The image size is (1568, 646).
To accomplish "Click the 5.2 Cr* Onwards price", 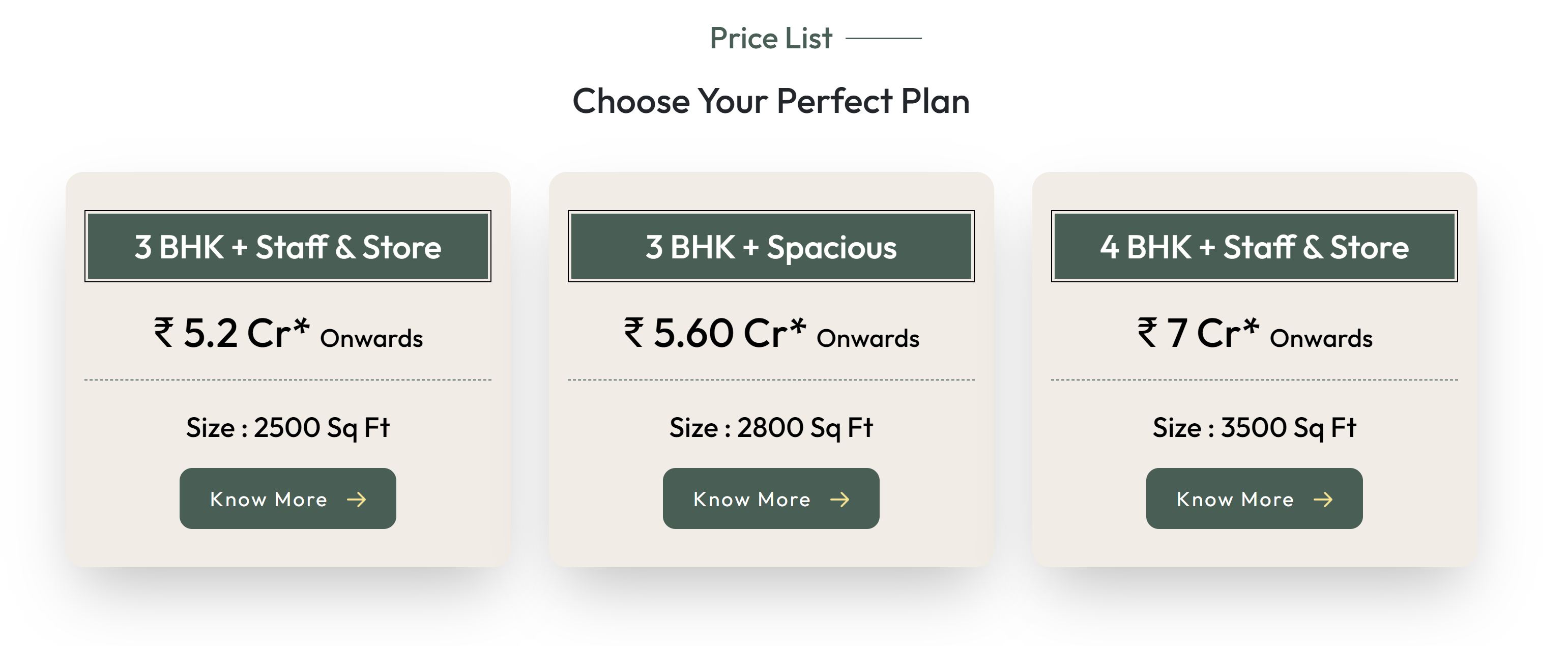I will [x=288, y=334].
